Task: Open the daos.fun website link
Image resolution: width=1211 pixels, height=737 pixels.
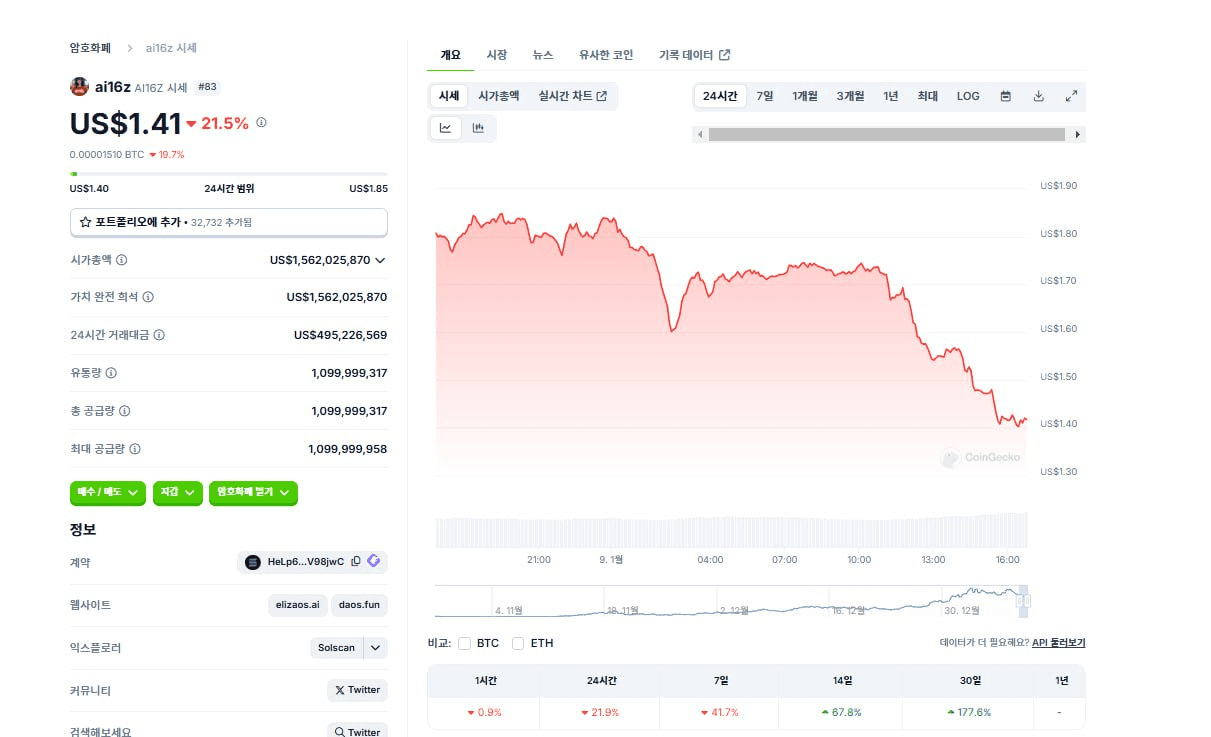Action: point(360,605)
